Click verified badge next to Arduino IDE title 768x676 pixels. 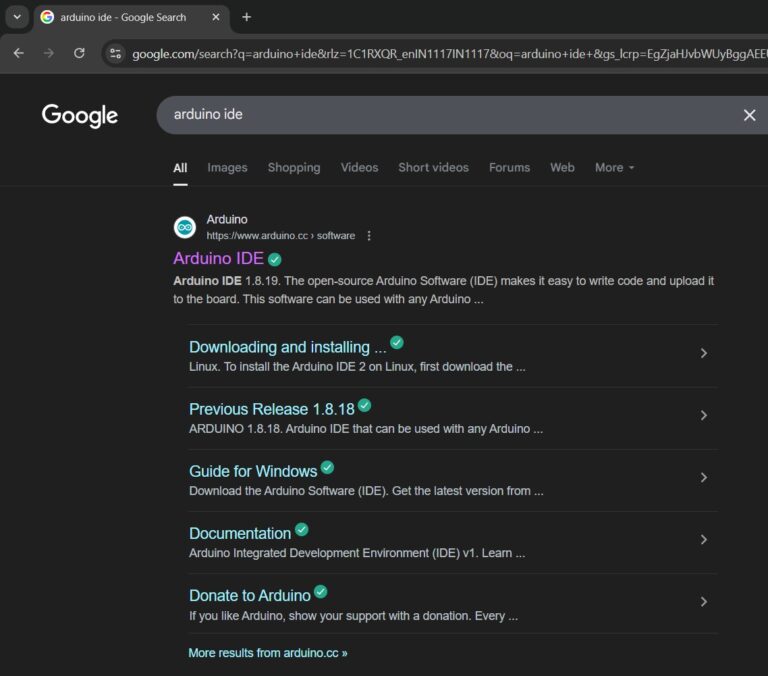(x=275, y=259)
